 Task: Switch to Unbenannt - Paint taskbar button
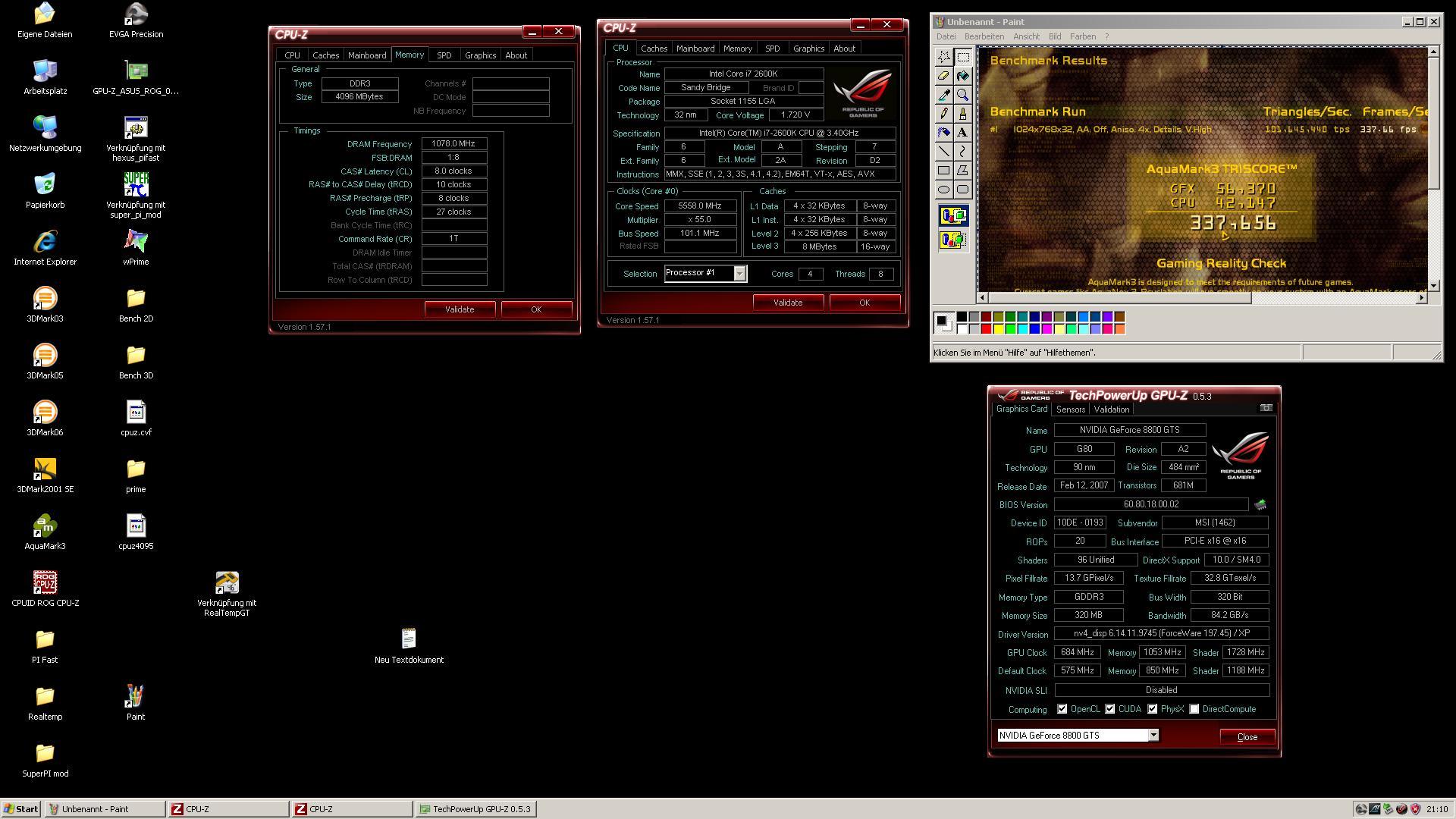(x=105, y=809)
